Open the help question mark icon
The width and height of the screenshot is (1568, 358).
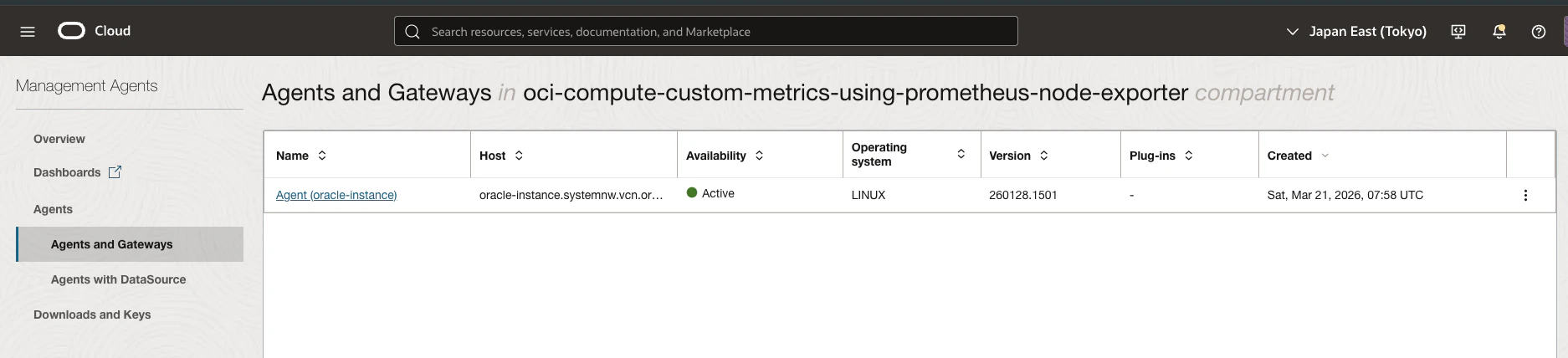click(x=1539, y=32)
